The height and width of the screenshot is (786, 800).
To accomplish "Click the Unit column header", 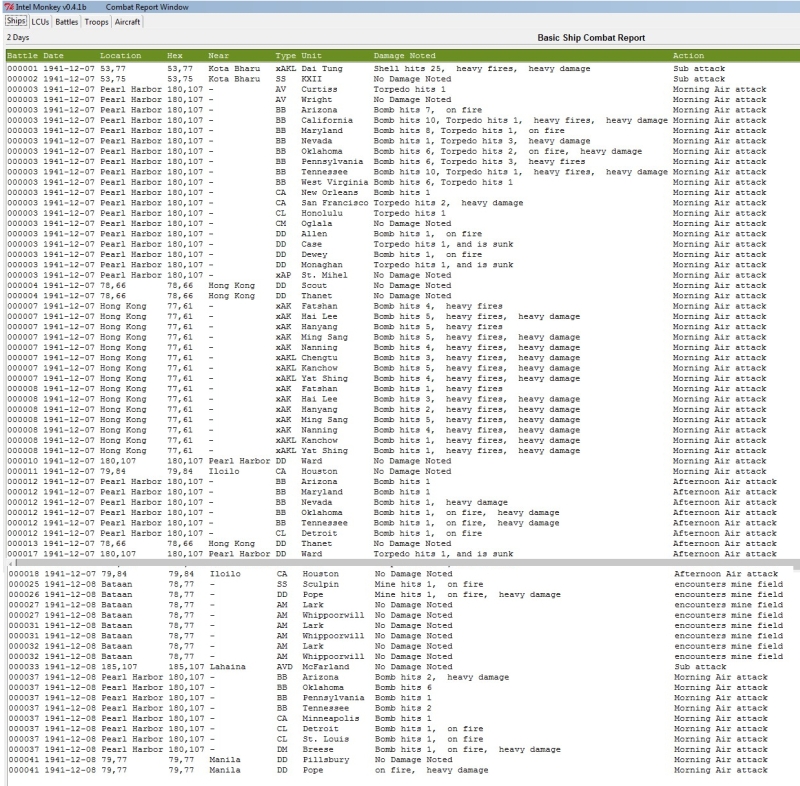I will [x=311, y=56].
